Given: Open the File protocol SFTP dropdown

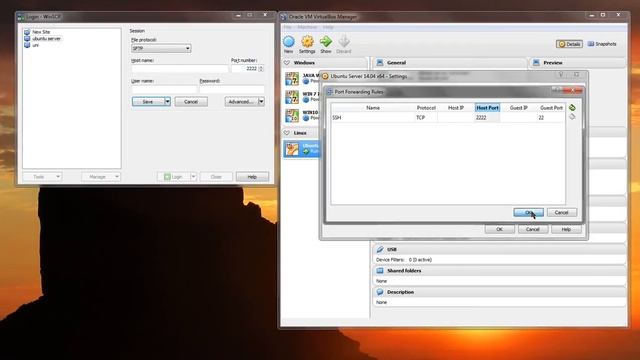Looking at the screenshot, I should [161, 48].
